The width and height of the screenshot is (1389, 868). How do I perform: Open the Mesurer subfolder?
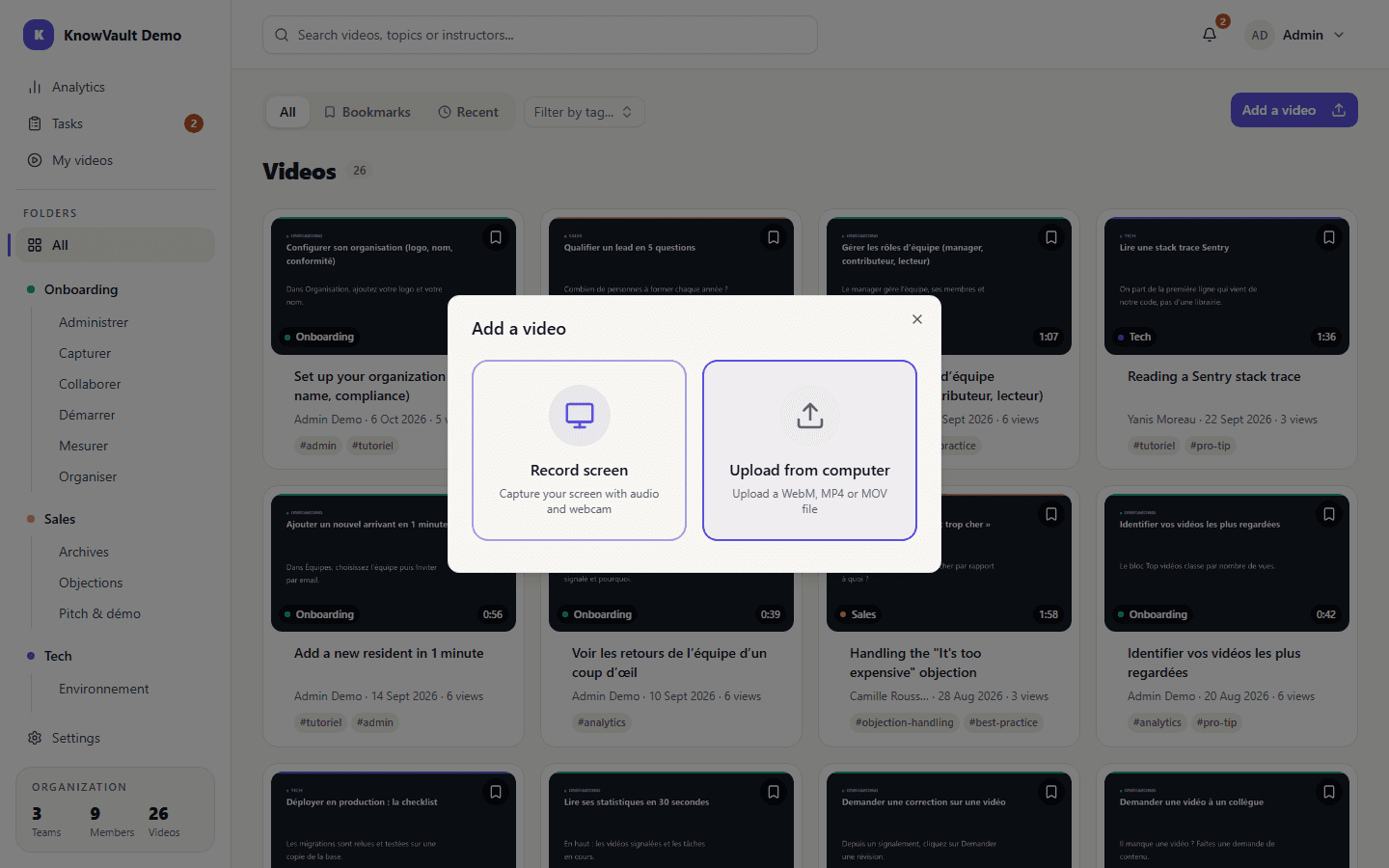[84, 446]
